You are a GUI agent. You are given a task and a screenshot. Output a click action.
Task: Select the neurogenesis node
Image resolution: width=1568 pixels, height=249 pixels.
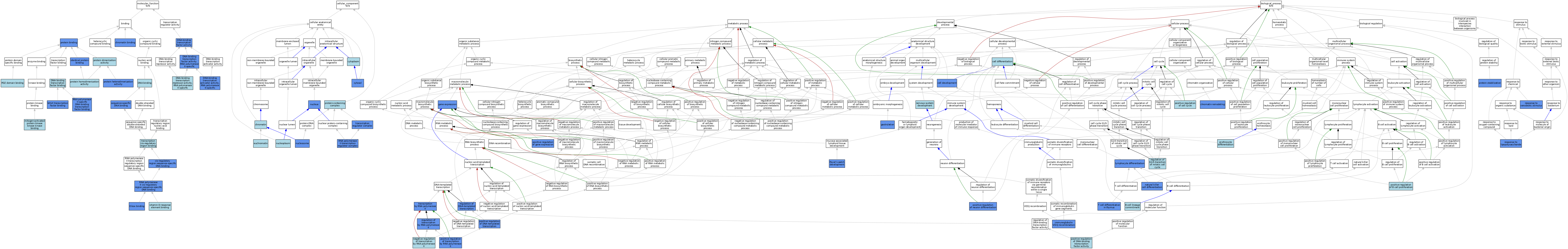point(934,124)
